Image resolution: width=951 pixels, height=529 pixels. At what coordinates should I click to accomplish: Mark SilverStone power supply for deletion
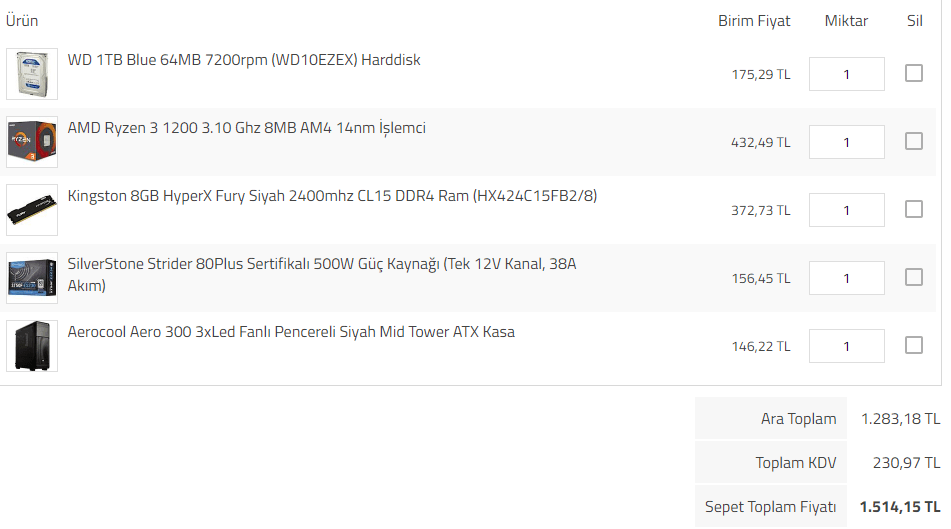coord(913,277)
